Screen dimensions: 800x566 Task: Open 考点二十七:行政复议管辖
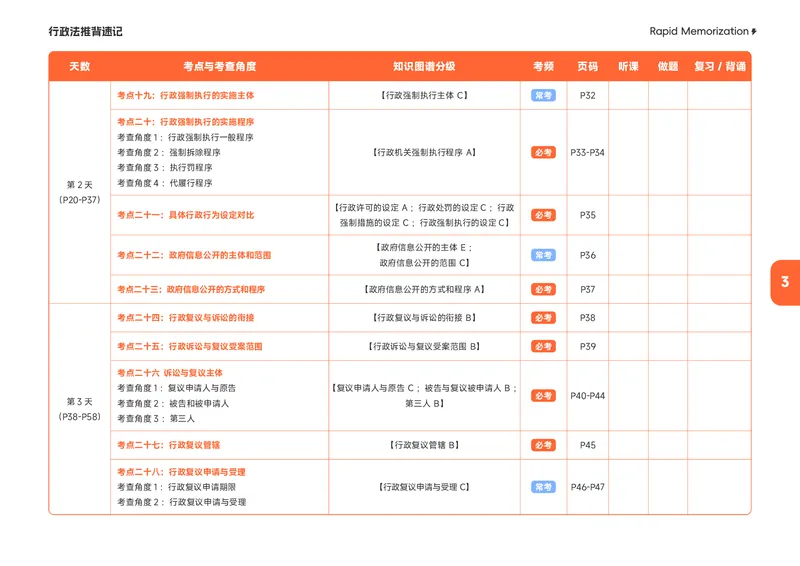click(x=168, y=445)
